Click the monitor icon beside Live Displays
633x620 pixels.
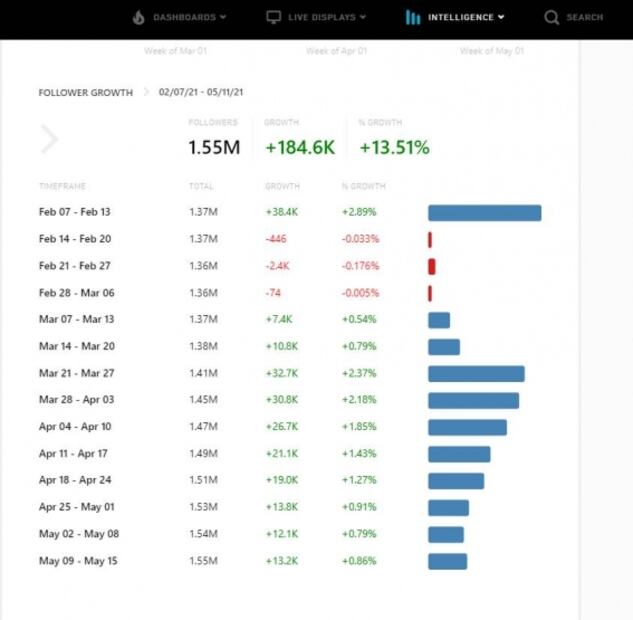coord(273,17)
